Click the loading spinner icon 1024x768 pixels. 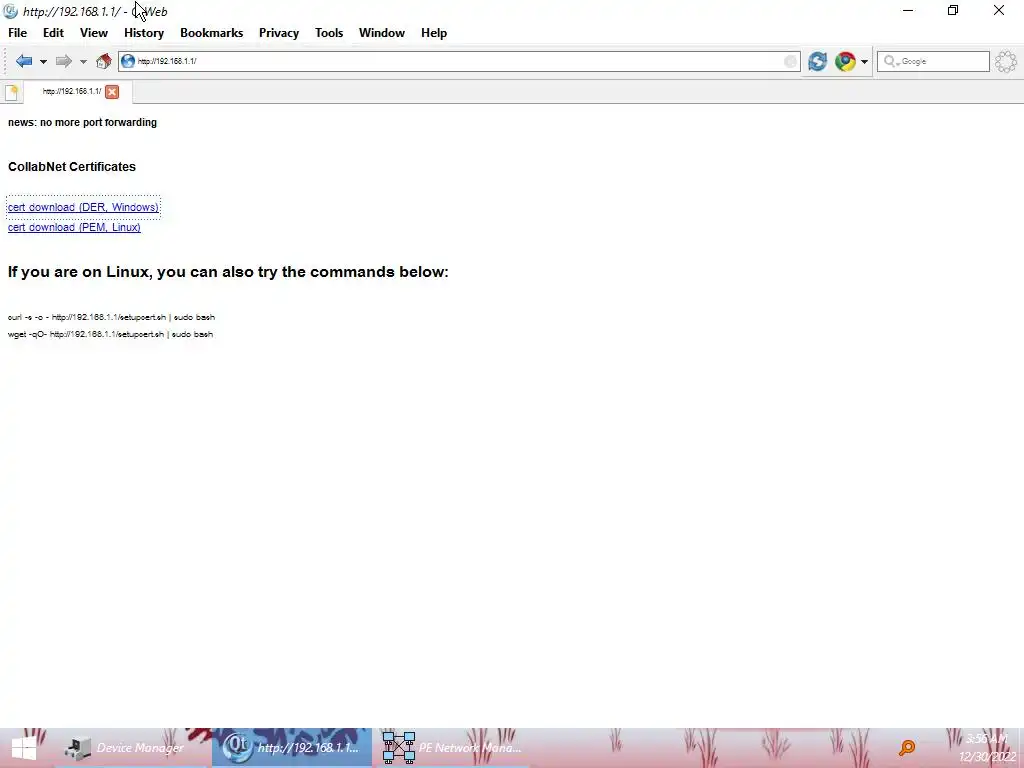tap(1006, 61)
